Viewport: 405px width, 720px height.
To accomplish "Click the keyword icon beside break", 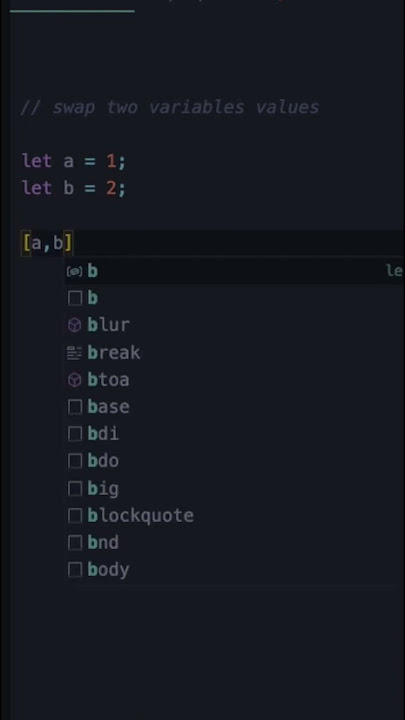I will click(x=74, y=353).
